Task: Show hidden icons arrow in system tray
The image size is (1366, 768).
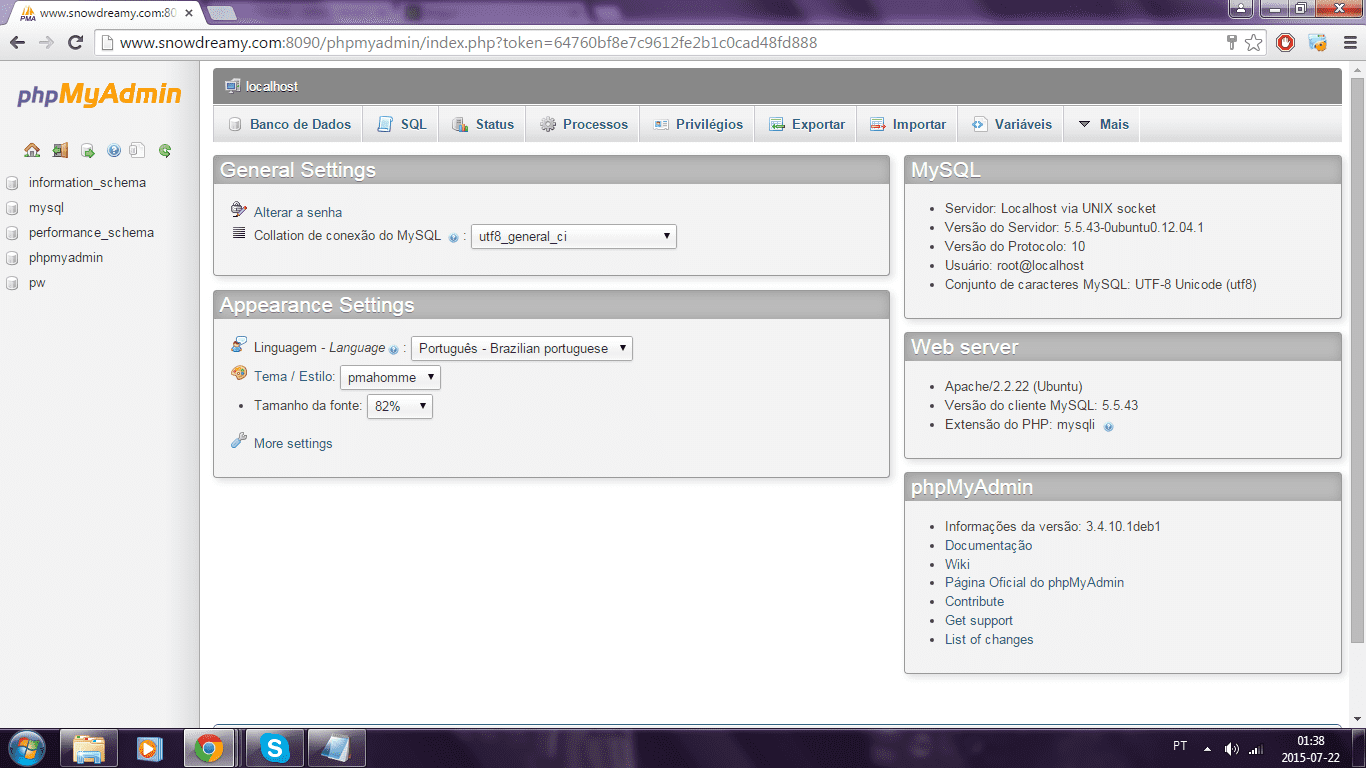Action: click(x=1207, y=749)
